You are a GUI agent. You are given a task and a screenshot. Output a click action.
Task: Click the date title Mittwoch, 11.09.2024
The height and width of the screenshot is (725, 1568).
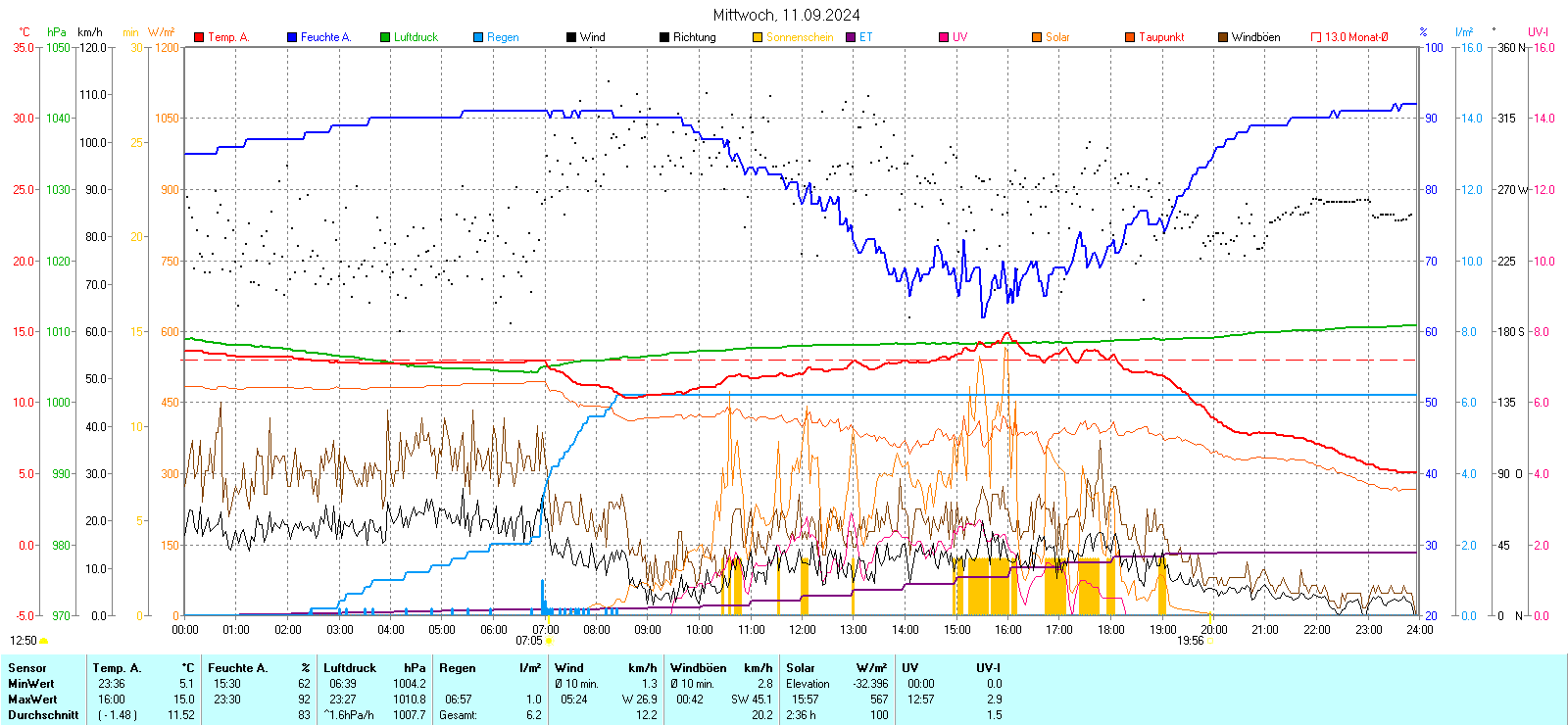tap(786, 15)
